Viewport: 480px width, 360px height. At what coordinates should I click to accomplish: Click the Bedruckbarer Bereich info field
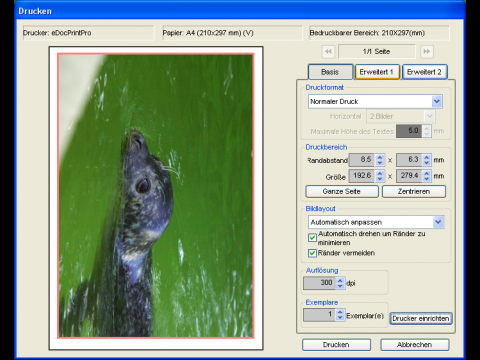tap(379, 33)
